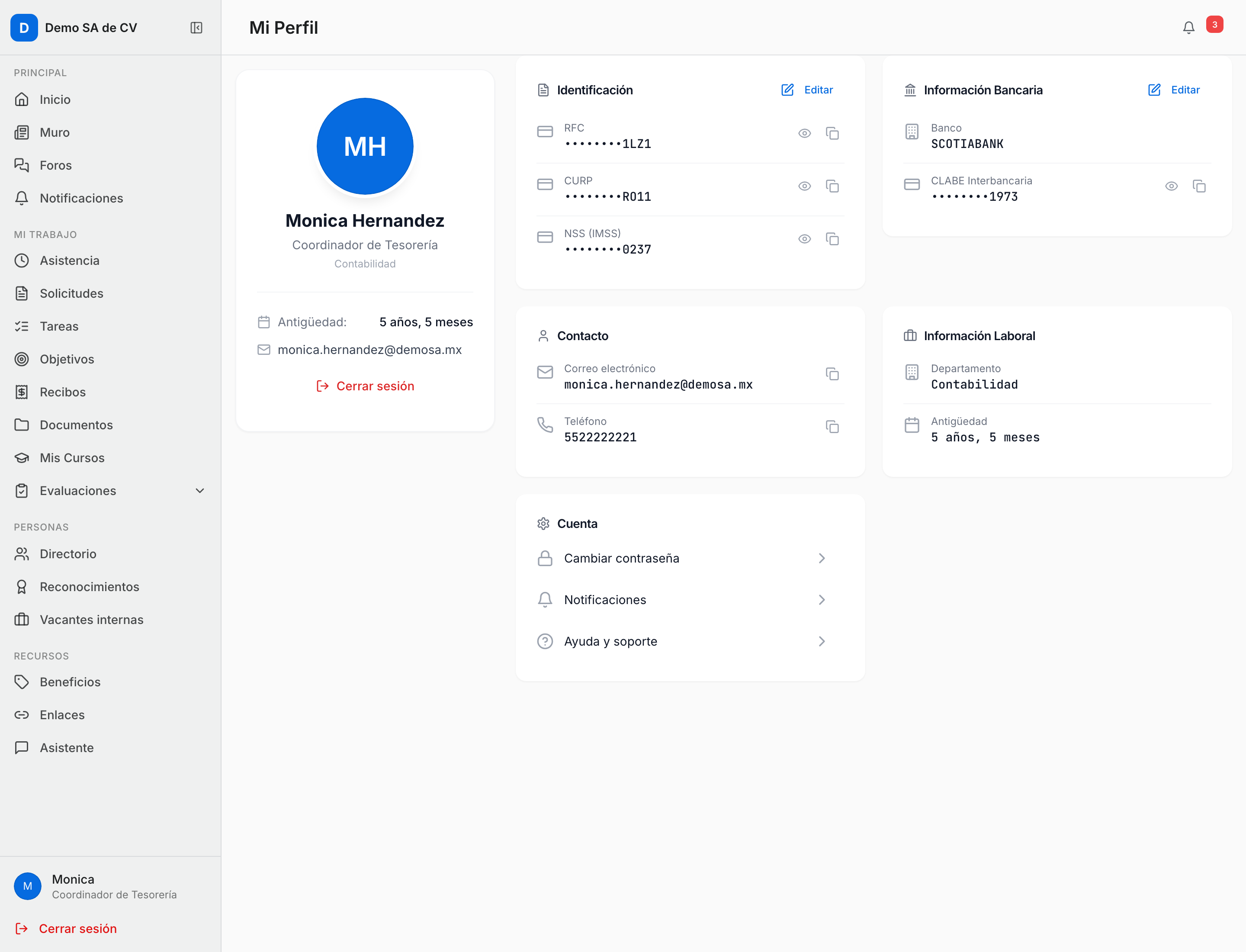Image resolution: width=1246 pixels, height=952 pixels.
Task: Click the SCOTIABANK bank value
Action: tap(967, 144)
